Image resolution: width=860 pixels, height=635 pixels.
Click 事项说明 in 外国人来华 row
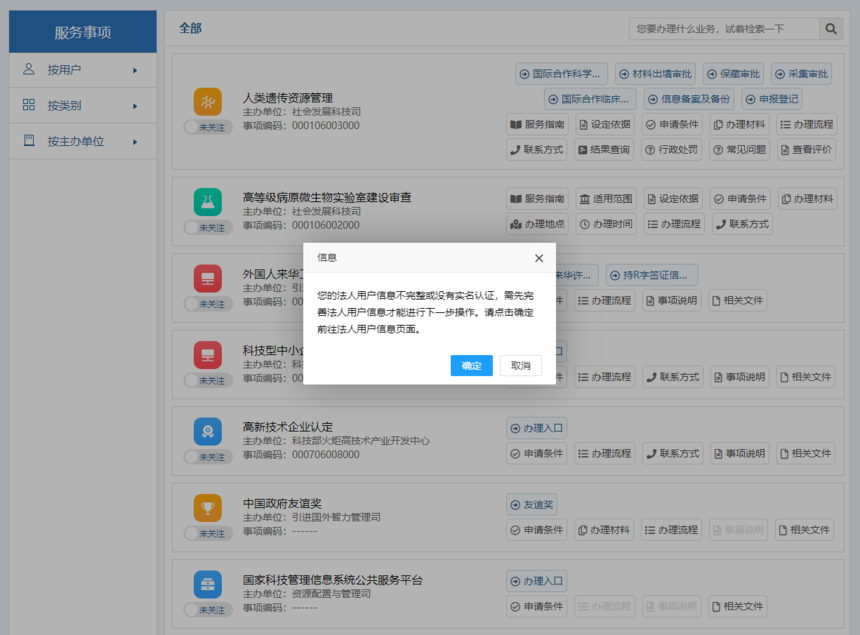coord(671,301)
